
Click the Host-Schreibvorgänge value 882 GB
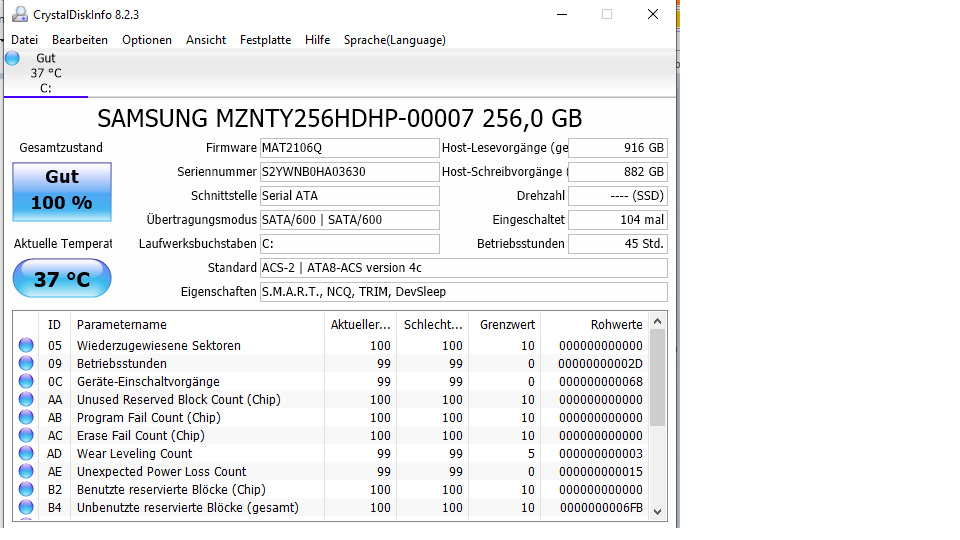(618, 171)
